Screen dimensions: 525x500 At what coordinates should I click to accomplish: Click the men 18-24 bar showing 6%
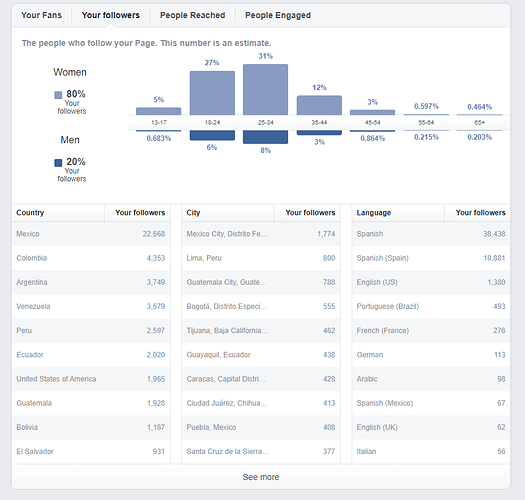pos(212,135)
